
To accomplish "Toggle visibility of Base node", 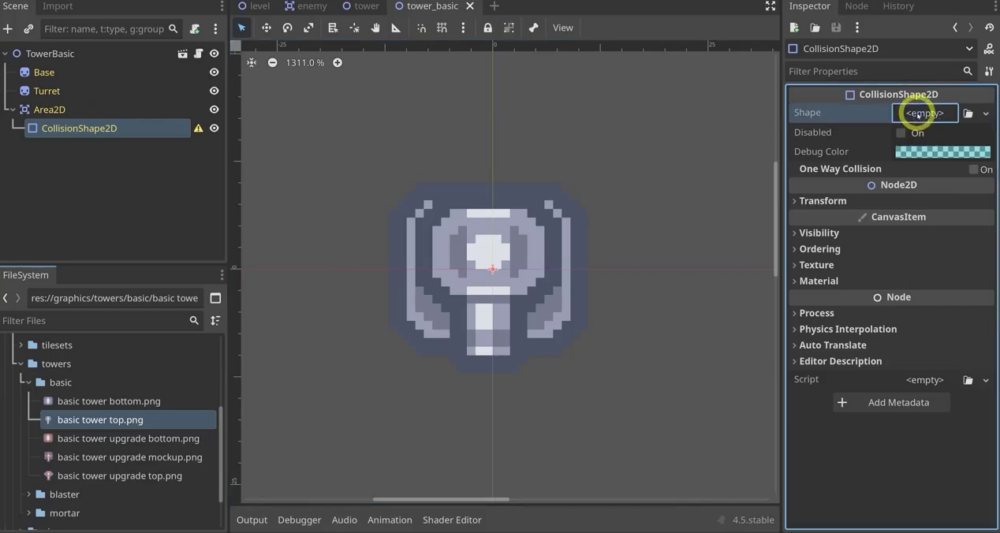I will (x=214, y=72).
